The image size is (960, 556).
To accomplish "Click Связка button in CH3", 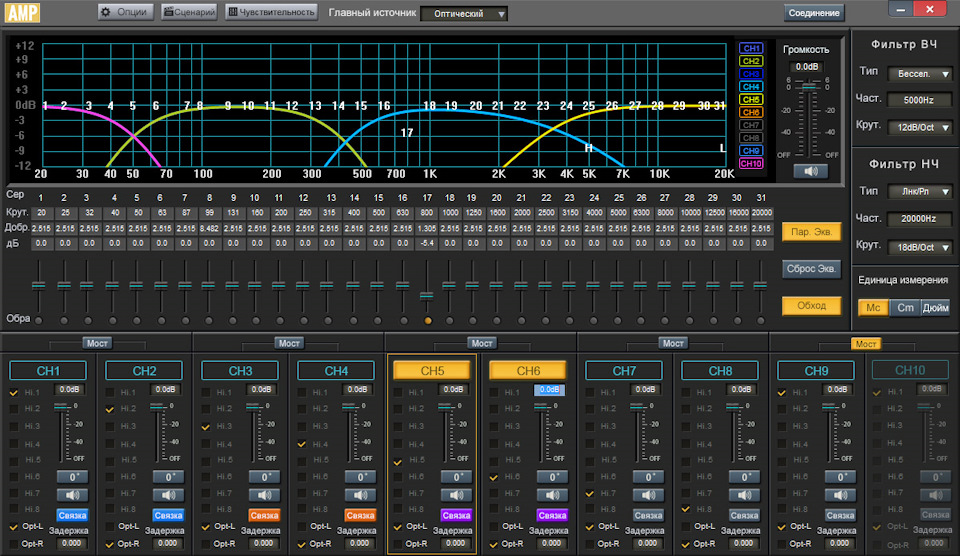I will click(x=264, y=516).
